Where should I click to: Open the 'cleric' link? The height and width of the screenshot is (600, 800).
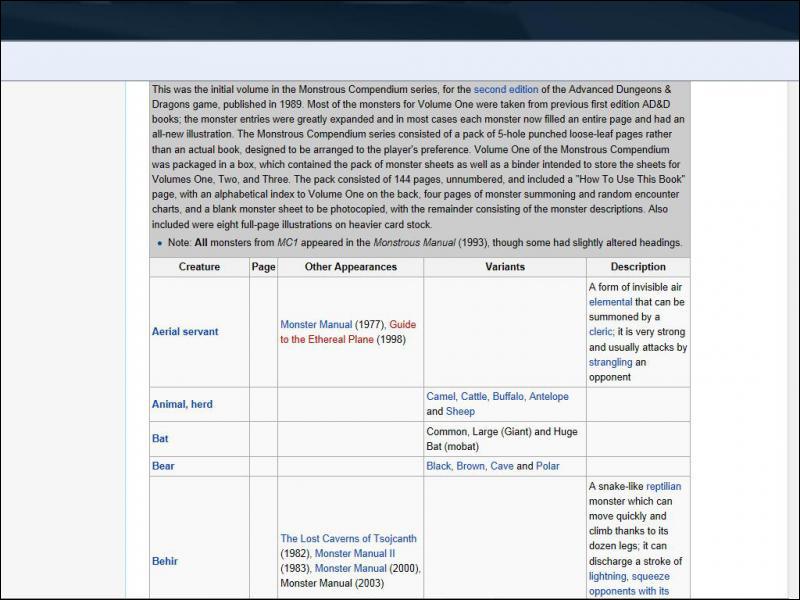coord(601,332)
